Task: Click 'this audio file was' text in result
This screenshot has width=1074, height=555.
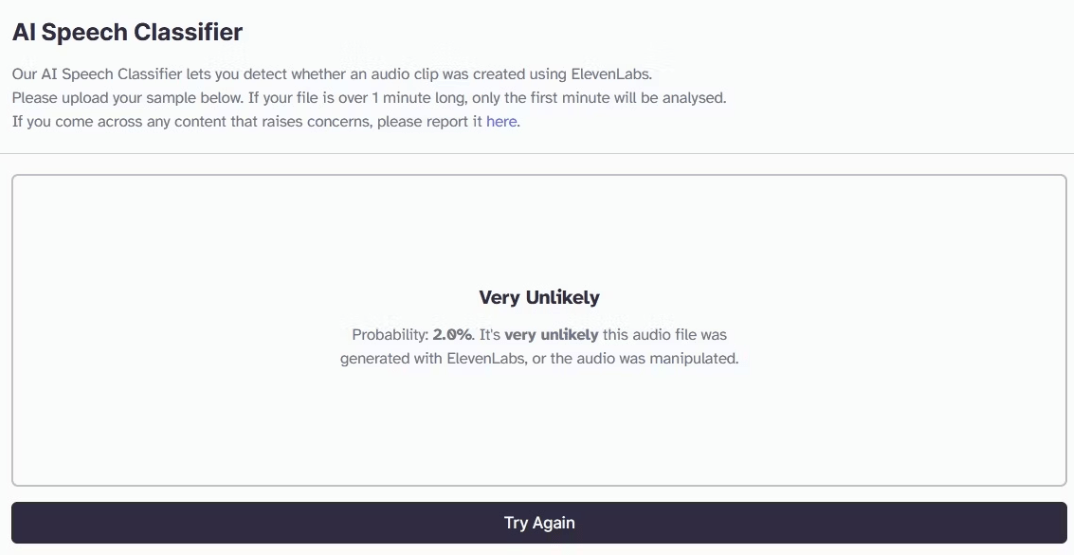Action: (664, 335)
